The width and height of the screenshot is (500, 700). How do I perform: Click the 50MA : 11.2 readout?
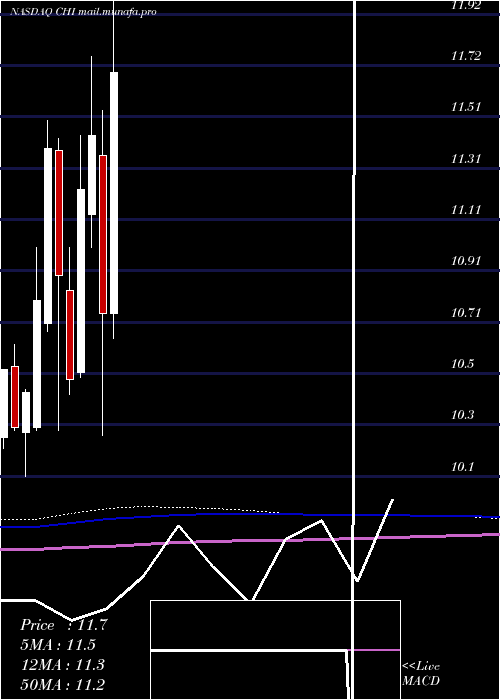coord(63,684)
